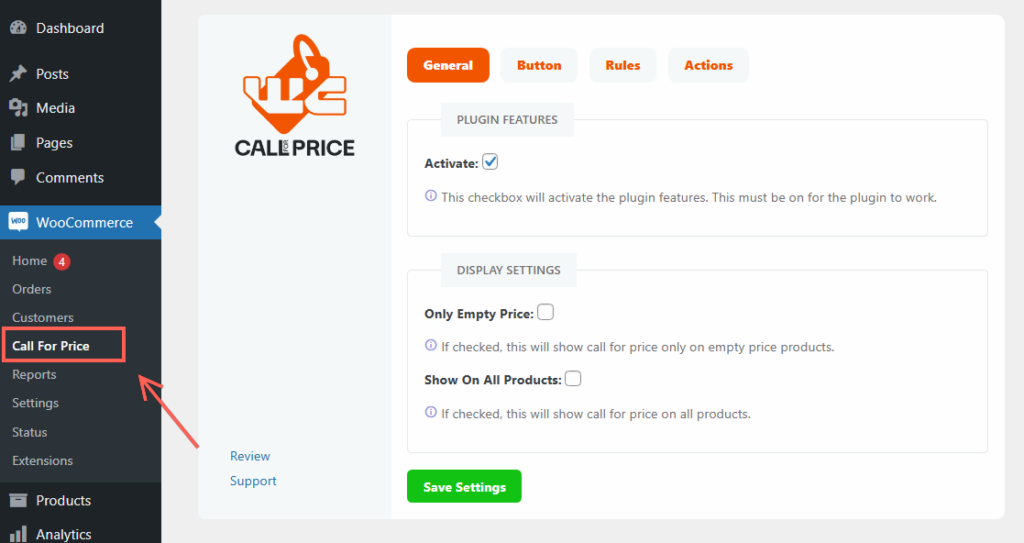
Task: Open WooCommerce Reports
Action: pyautogui.click(x=34, y=374)
